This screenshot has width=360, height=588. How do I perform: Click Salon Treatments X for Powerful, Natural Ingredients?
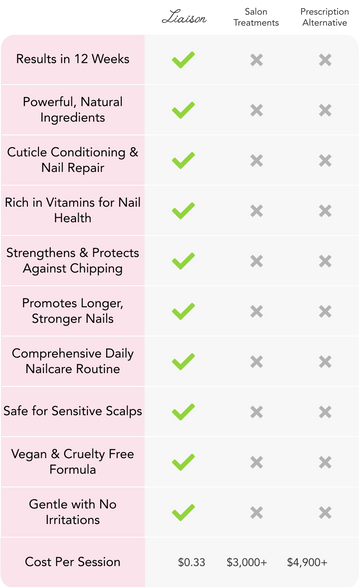click(256, 110)
